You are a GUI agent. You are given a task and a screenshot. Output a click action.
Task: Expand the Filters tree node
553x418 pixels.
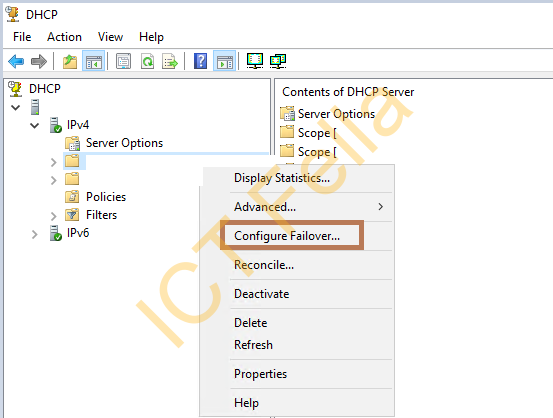(54, 216)
